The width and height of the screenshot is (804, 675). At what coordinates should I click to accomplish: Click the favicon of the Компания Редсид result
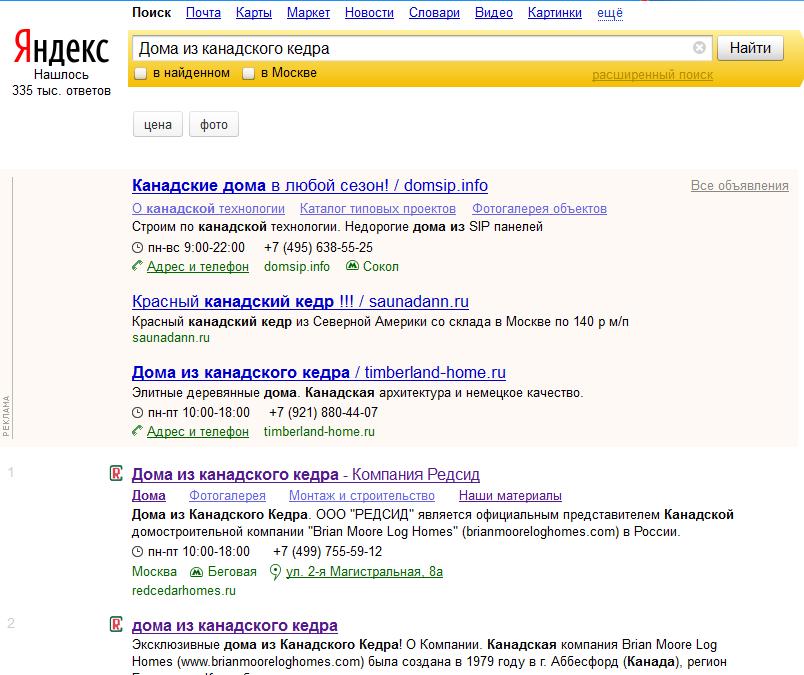[116, 473]
